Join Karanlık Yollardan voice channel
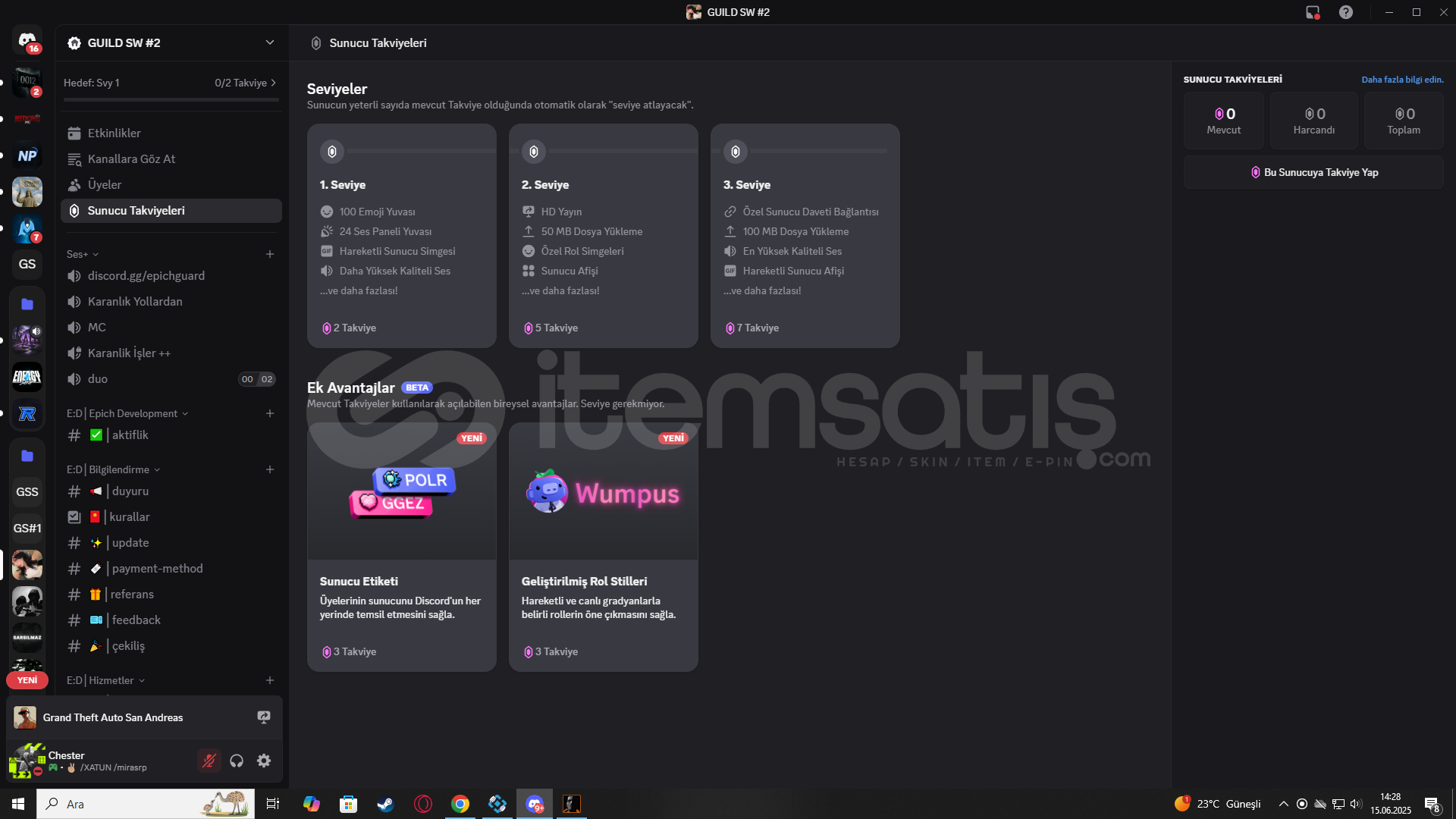This screenshot has height=819, width=1456. tap(171, 301)
